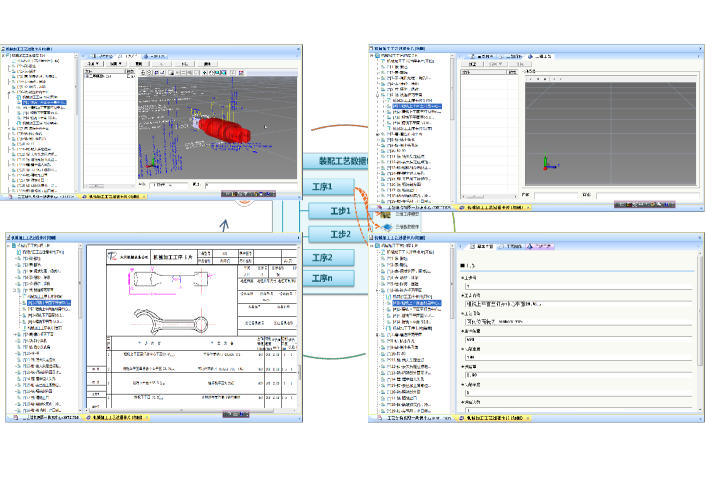Click the last colorful icon in the red-model viewport toolbar
The image size is (705, 484).
pos(241,72)
